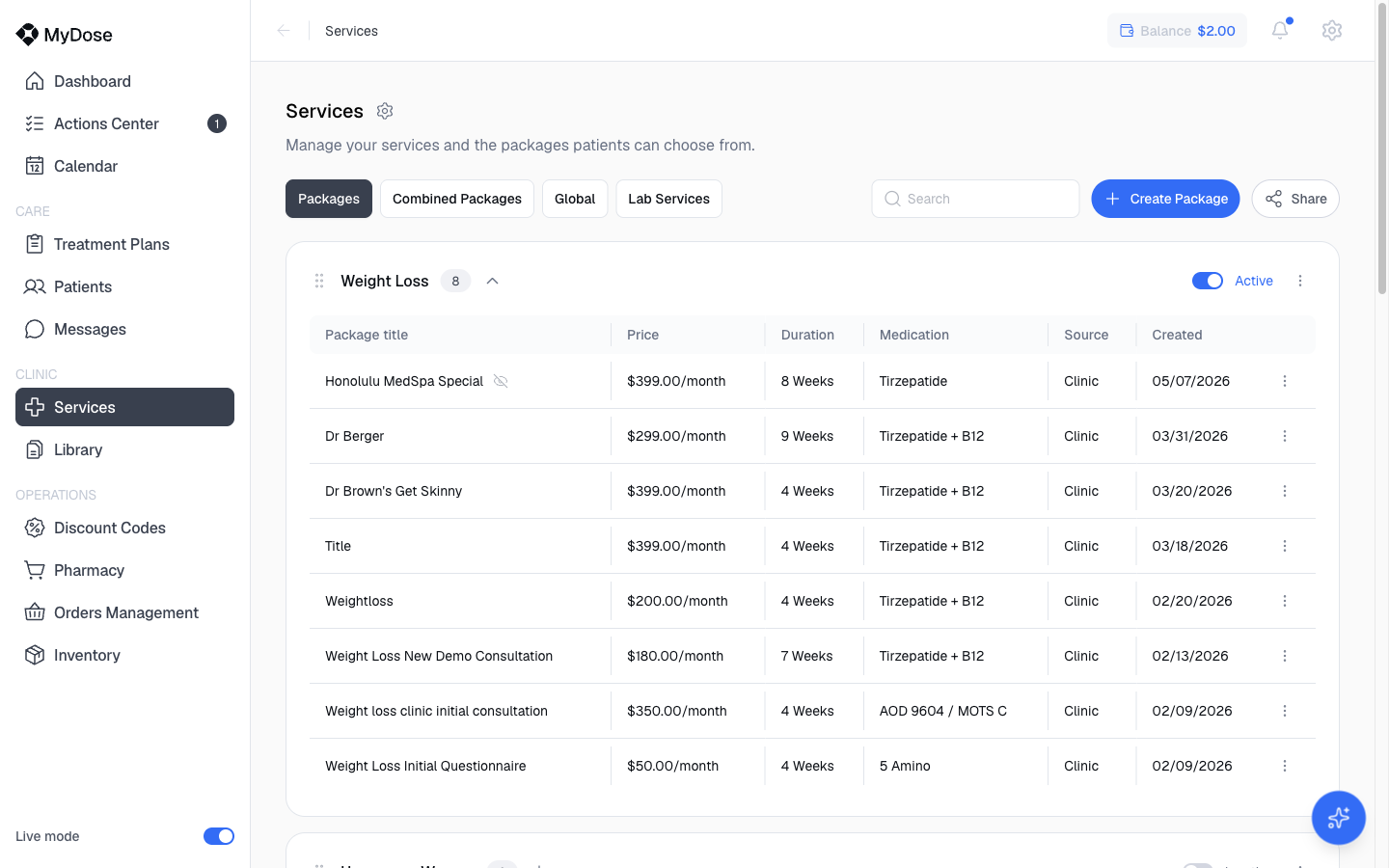Select the Packages tab

pos(329,199)
